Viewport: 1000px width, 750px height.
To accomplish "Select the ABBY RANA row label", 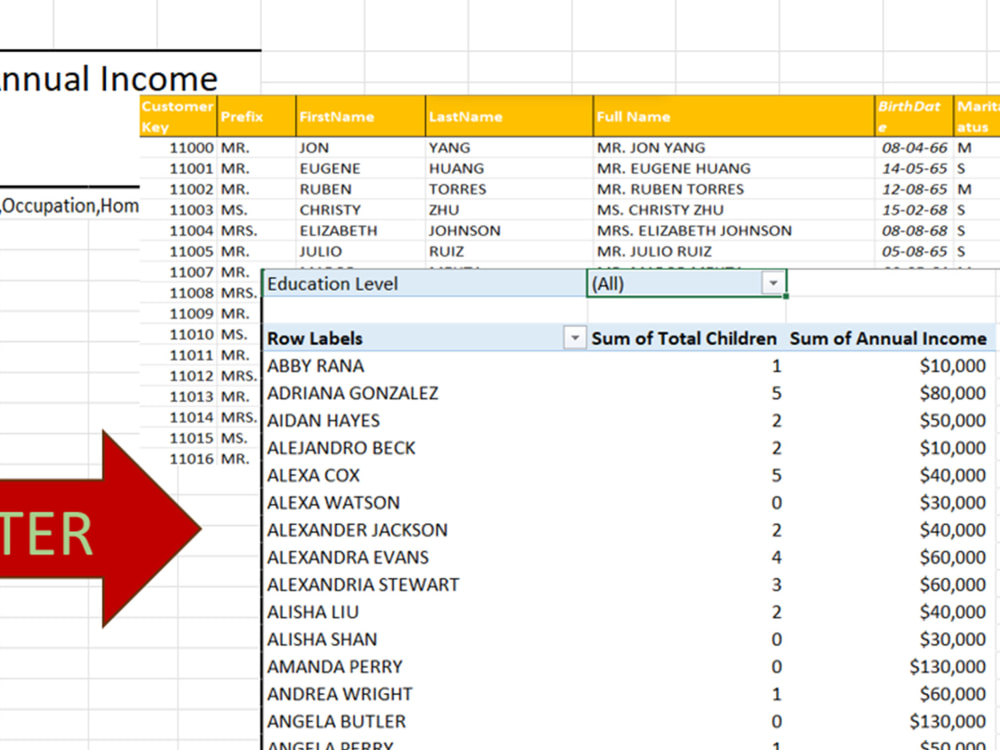I will [x=316, y=366].
